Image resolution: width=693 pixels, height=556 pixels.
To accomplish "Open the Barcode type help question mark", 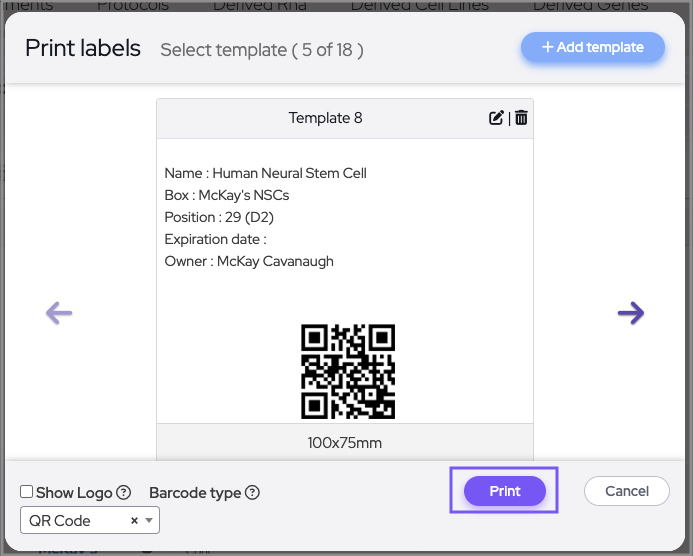I will coord(252,492).
